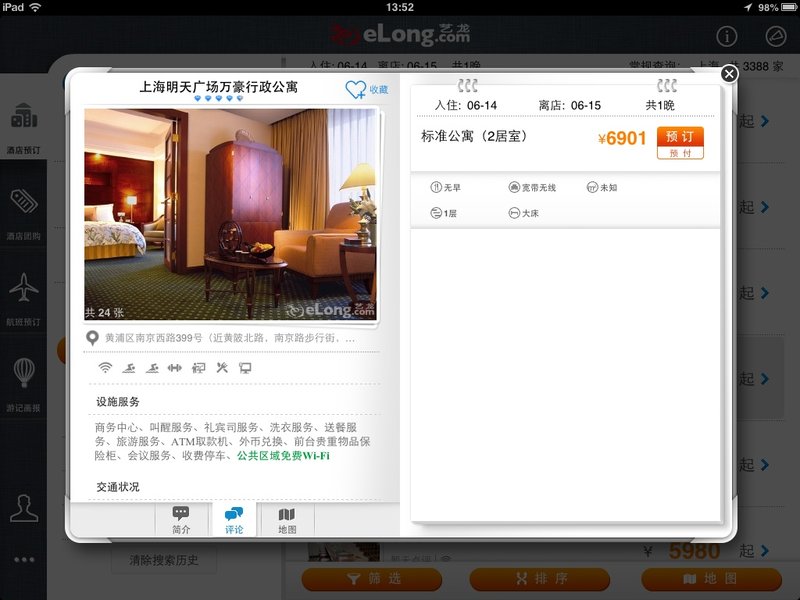
Task: Tap the info icon in header
Action: 726,36
